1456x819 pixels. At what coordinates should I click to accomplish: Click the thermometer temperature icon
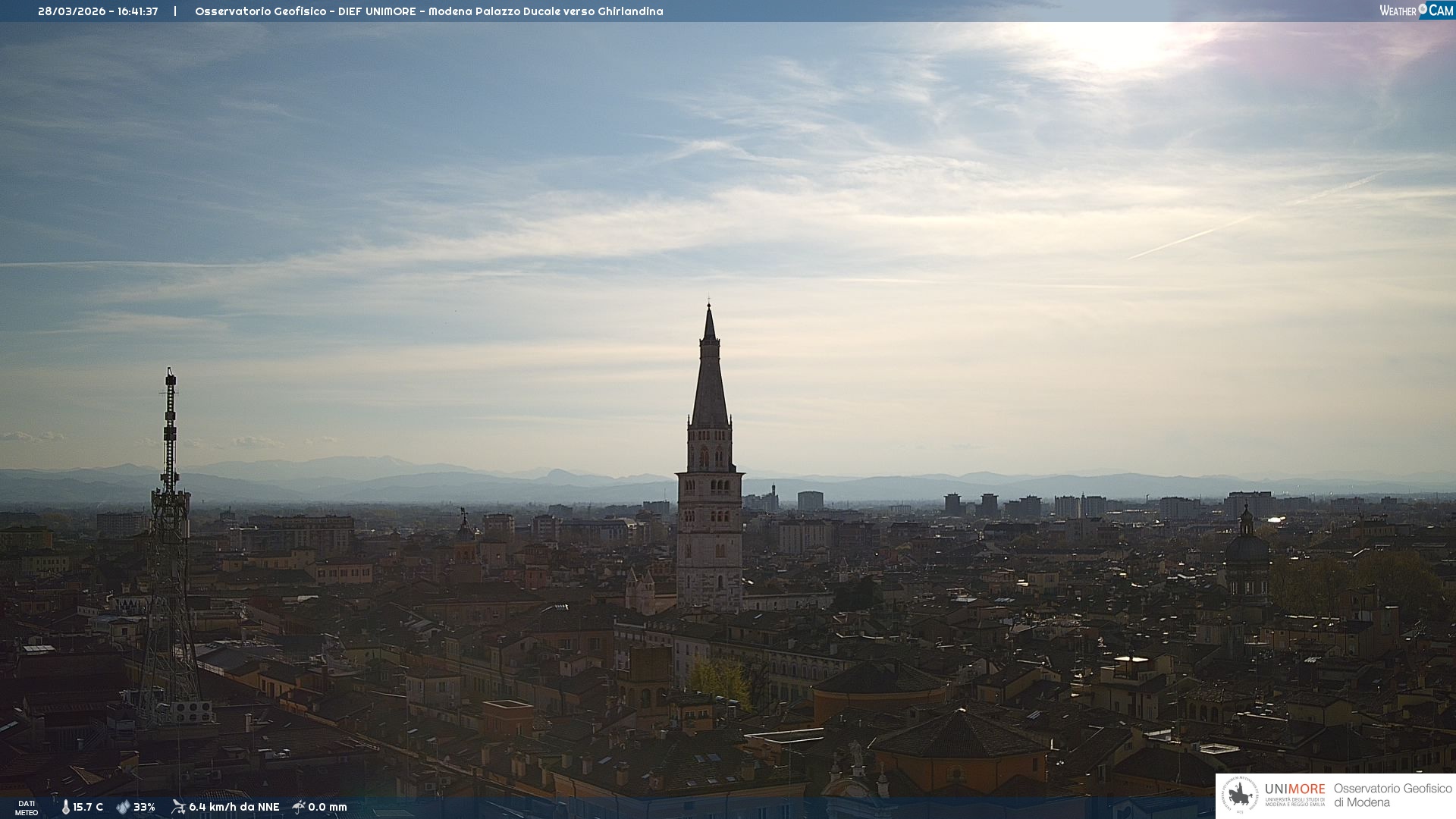[x=65, y=807]
